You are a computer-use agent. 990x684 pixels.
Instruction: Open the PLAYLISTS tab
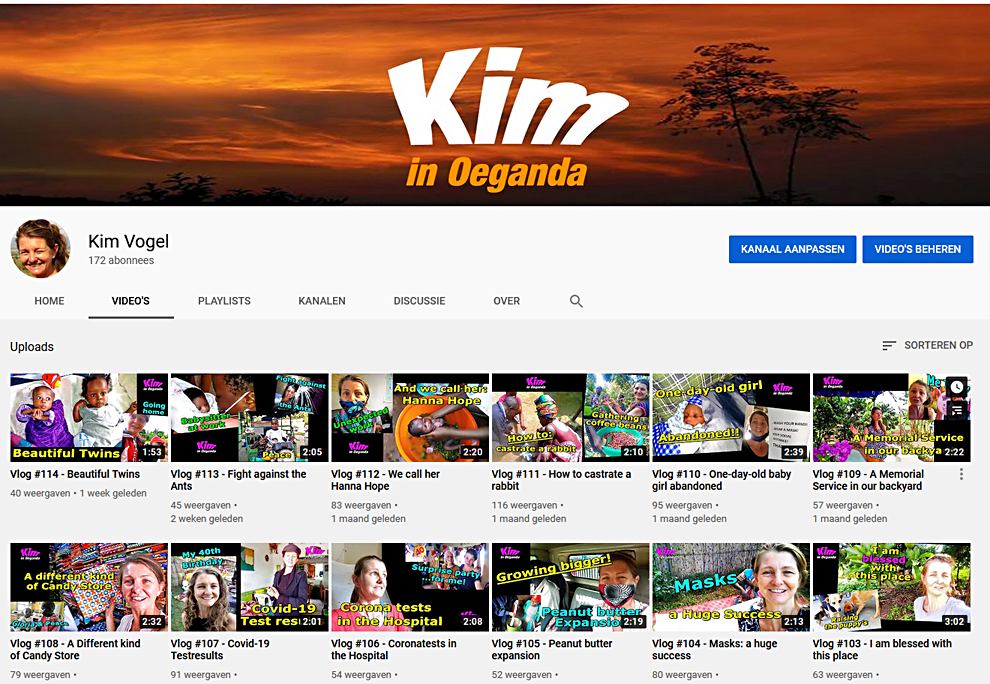click(x=224, y=301)
